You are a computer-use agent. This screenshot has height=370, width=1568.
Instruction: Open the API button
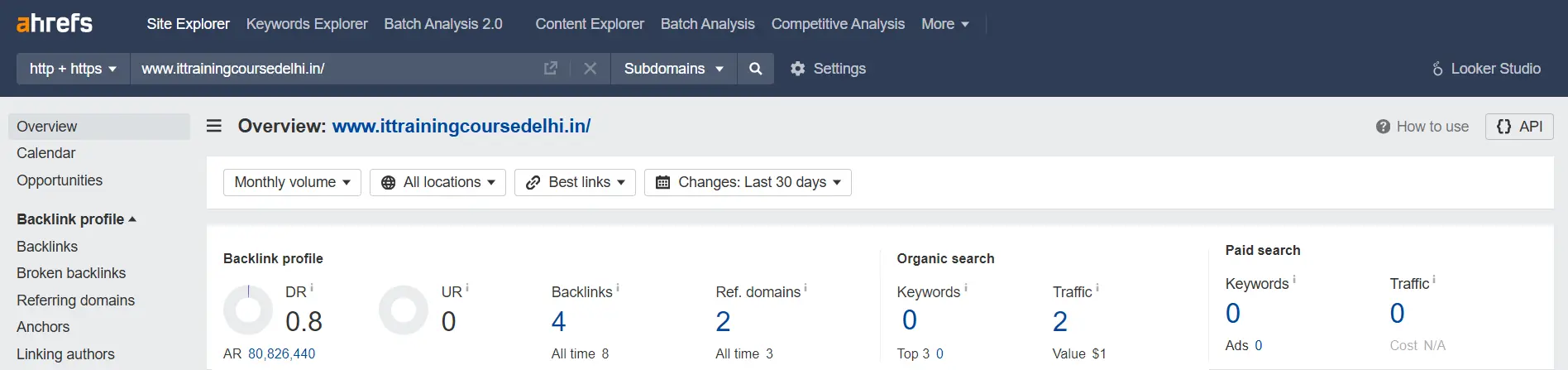click(x=1519, y=127)
